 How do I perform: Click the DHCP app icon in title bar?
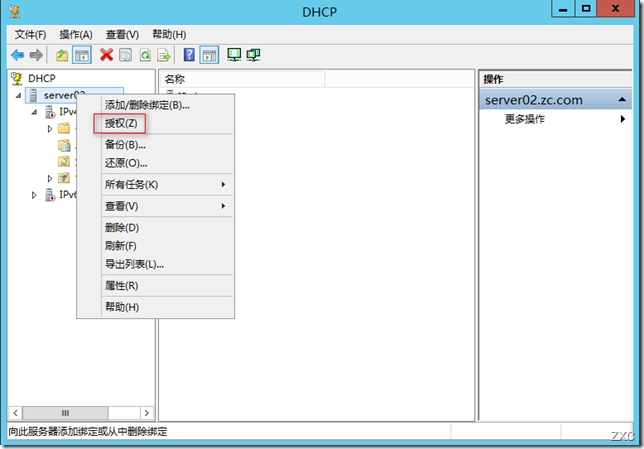14,11
